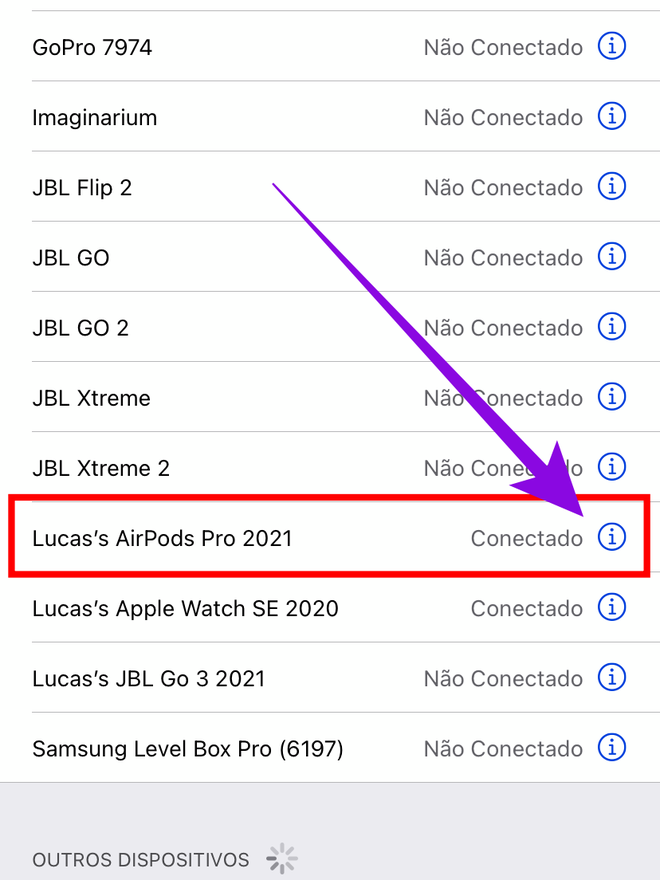Choose JBL Xtreme 2 device name

pyautogui.click(x=100, y=468)
